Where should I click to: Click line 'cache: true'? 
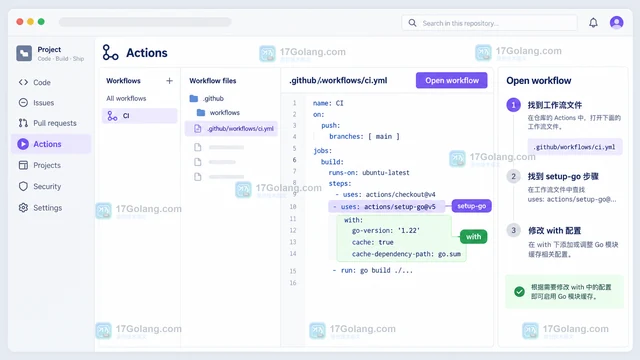click(x=373, y=242)
